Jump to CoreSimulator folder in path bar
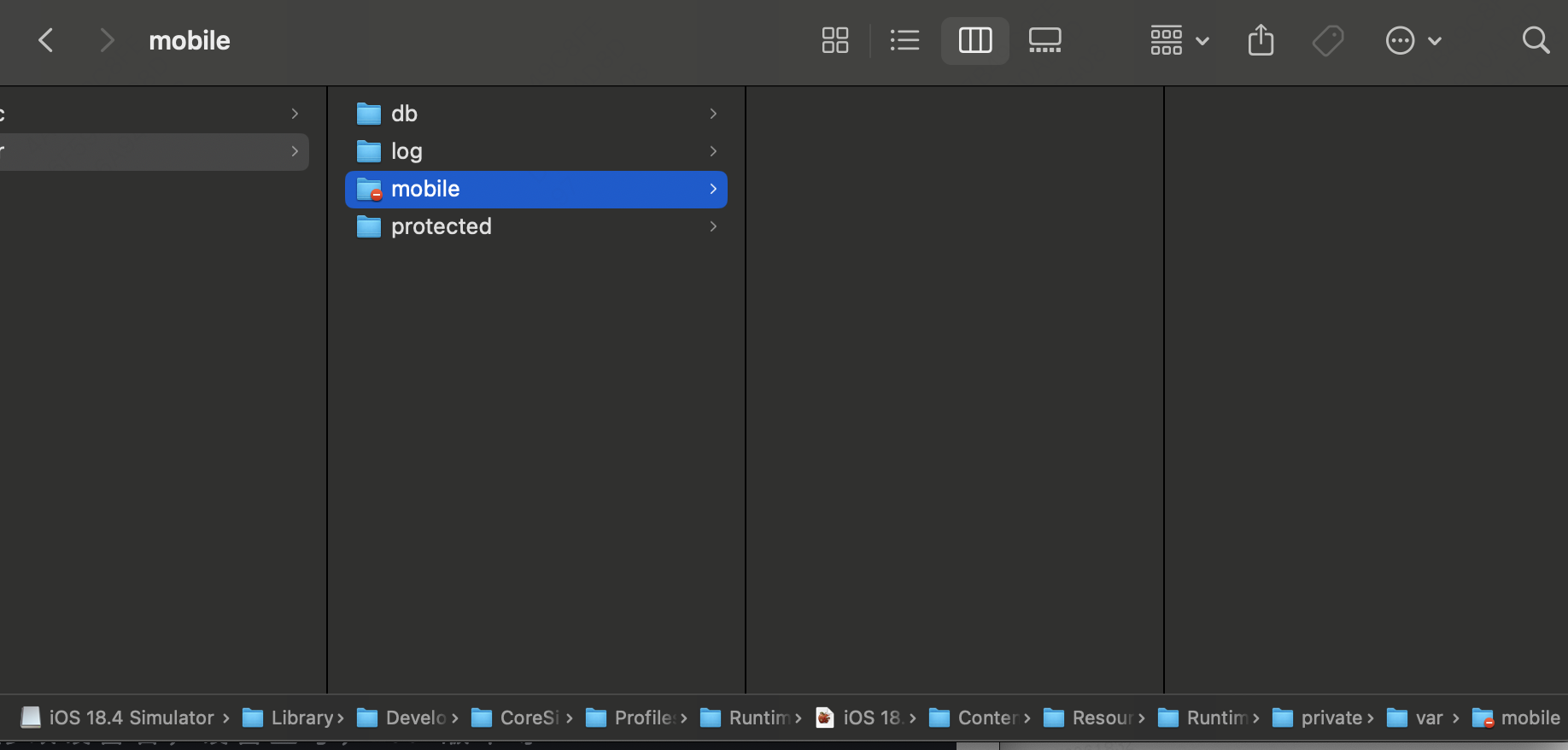This screenshot has height=750, width=1568. pyautogui.click(x=516, y=718)
